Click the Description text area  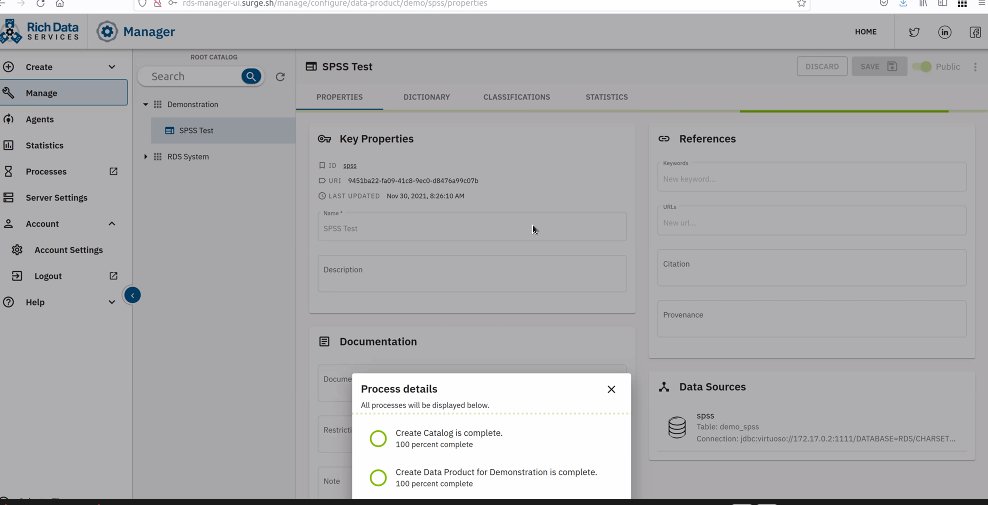click(x=472, y=273)
